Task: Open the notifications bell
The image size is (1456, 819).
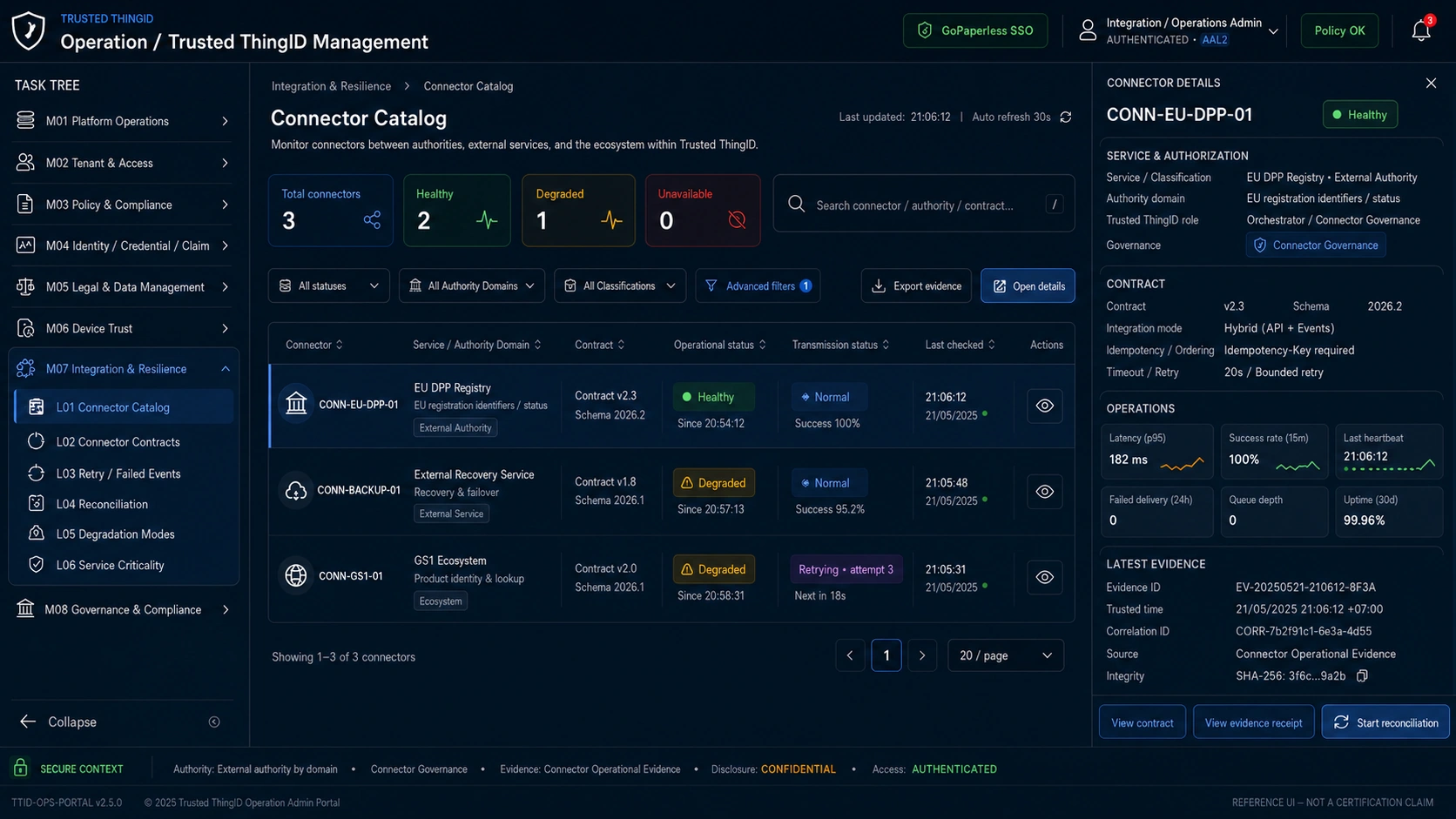Action: pyautogui.click(x=1421, y=30)
